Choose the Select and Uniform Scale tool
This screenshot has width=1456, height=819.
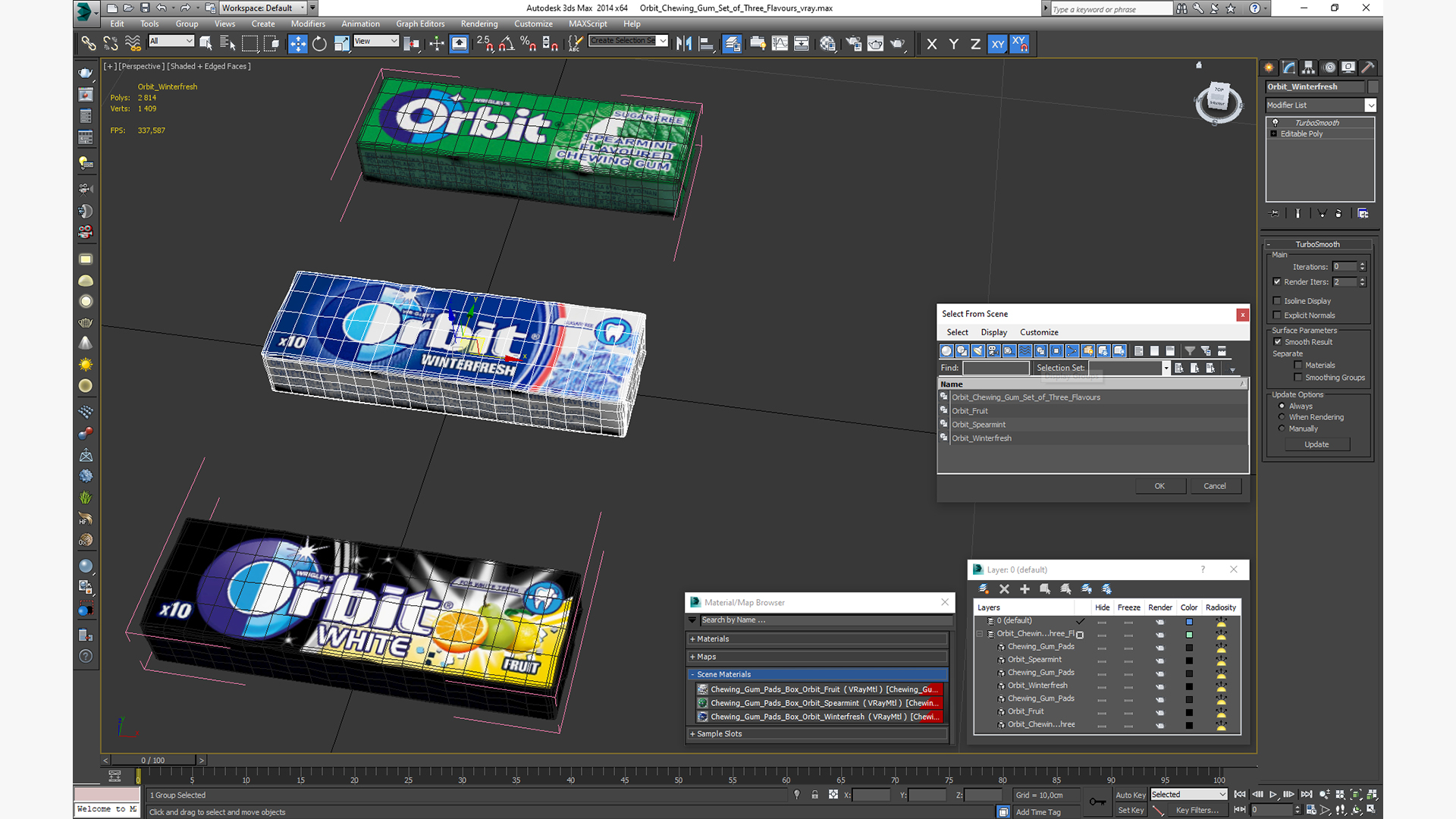[x=342, y=44]
